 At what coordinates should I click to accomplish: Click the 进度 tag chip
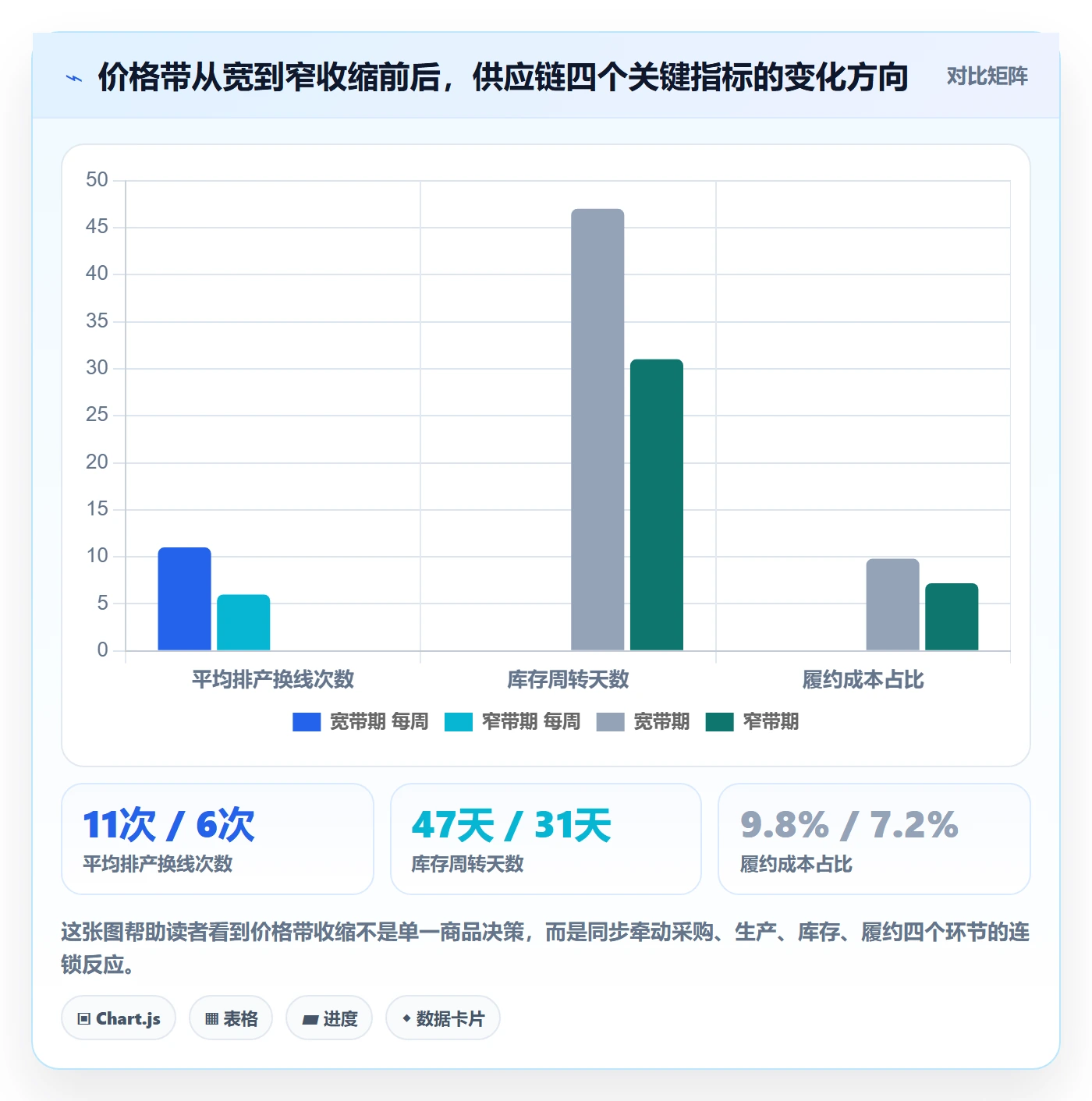pyautogui.click(x=329, y=1018)
